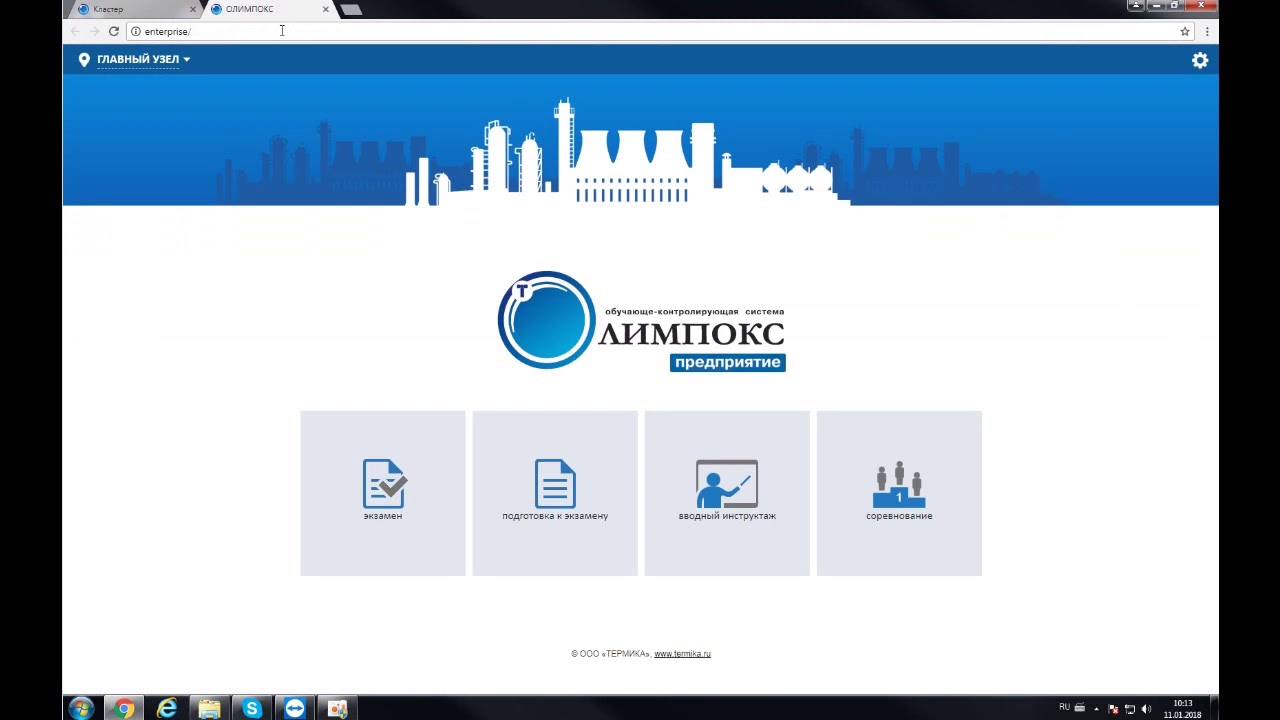Go back to the previous page
The width and height of the screenshot is (1280, 720).
[x=75, y=31]
